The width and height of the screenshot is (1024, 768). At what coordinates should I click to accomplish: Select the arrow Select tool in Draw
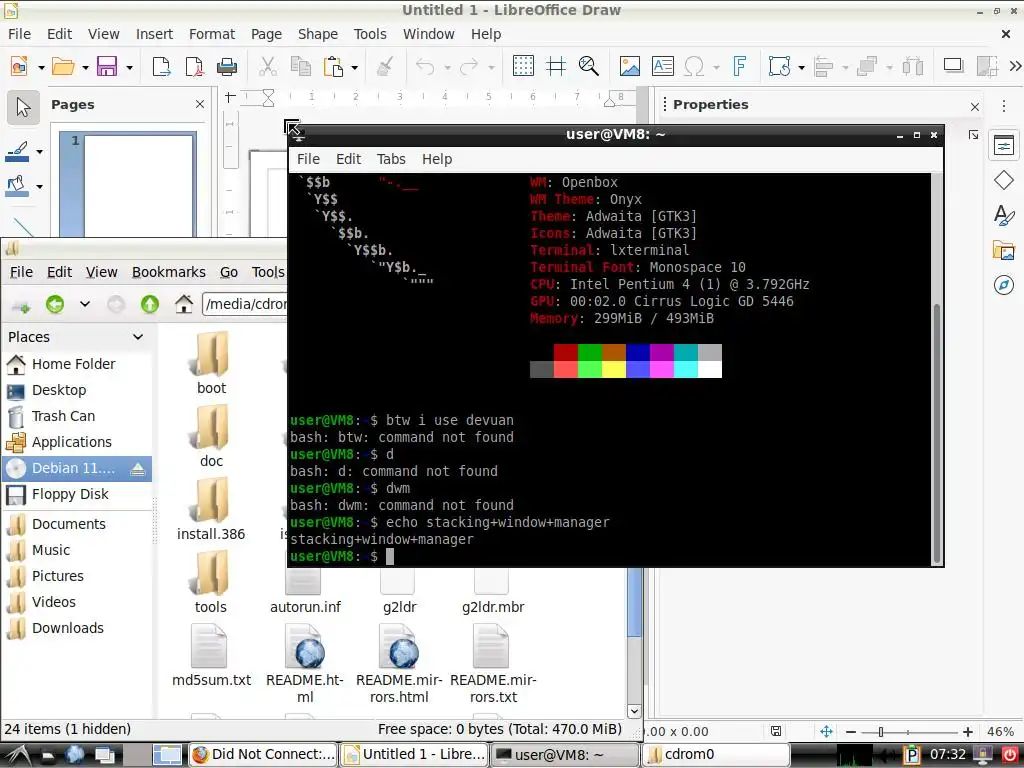(24, 107)
